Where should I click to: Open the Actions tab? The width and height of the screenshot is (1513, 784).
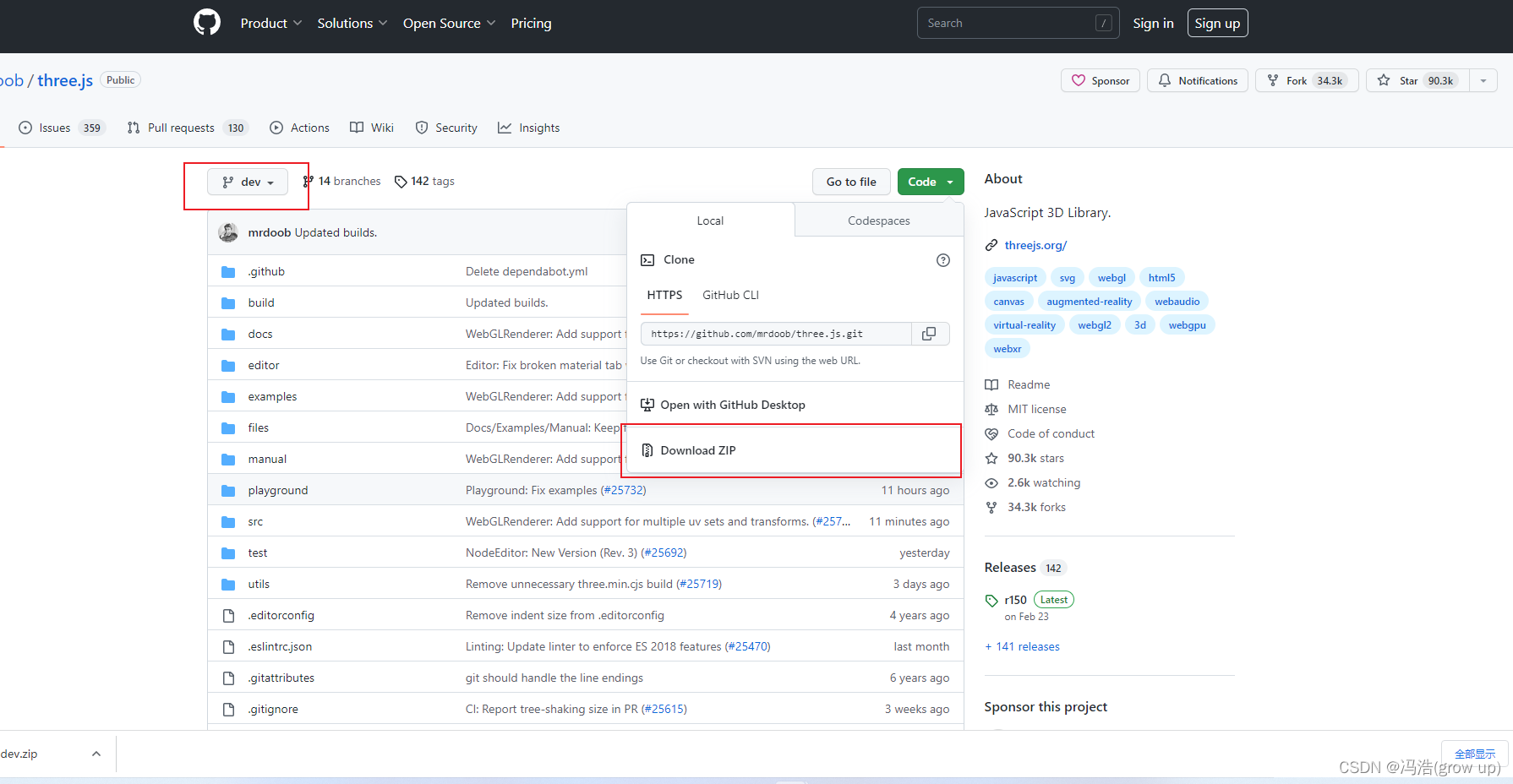[x=299, y=128]
